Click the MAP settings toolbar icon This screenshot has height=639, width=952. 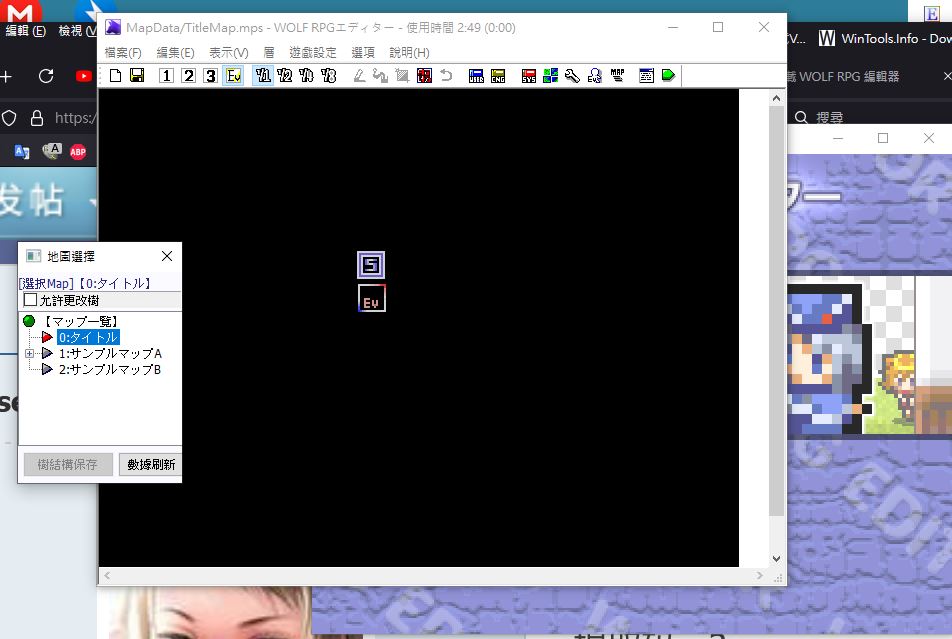point(617,75)
